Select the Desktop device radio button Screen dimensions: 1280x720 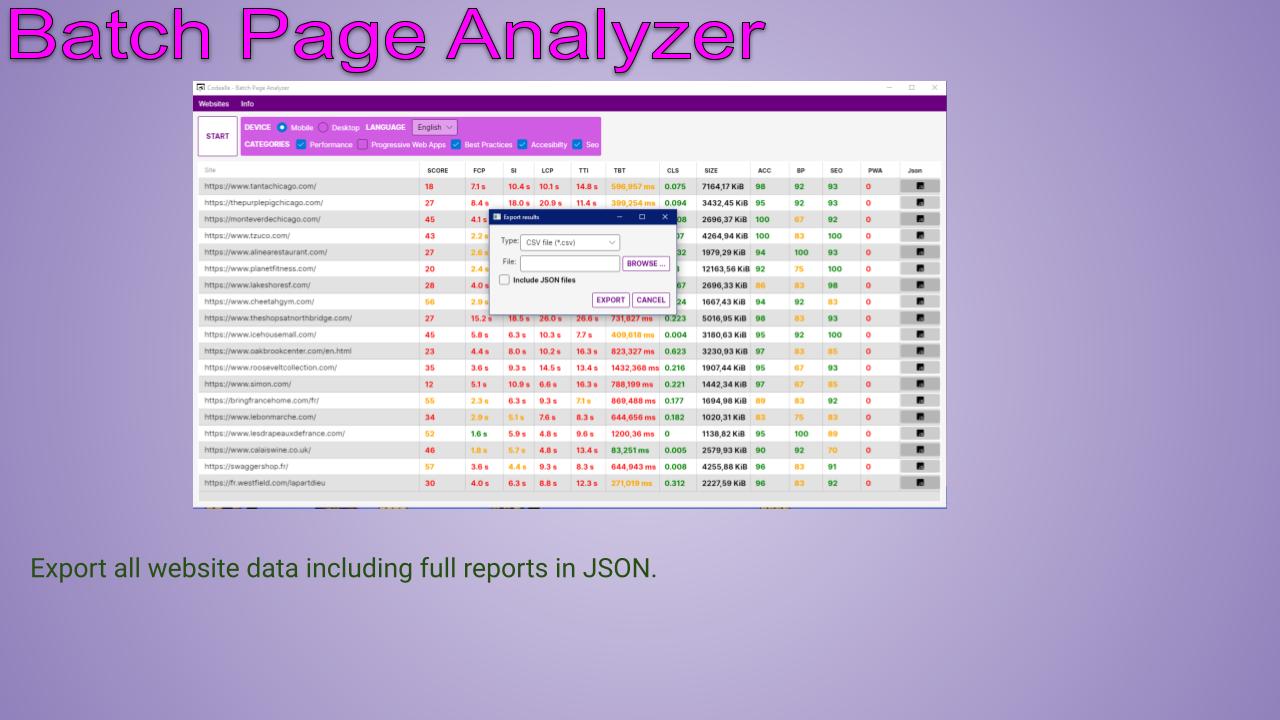click(x=323, y=127)
